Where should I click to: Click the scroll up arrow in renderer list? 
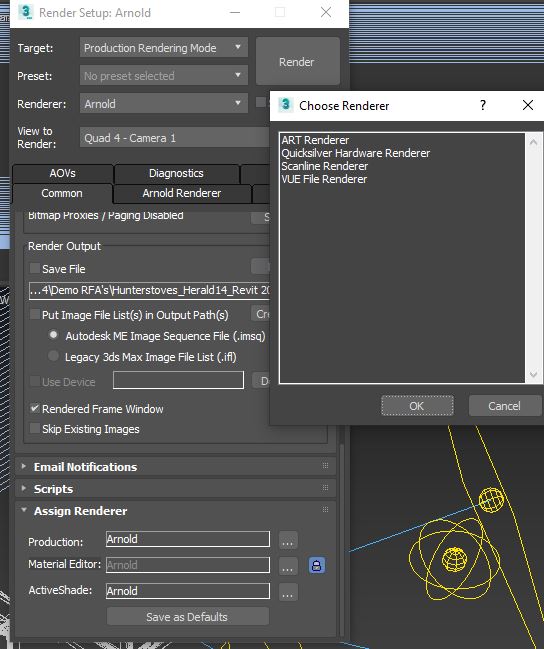tap(533, 142)
